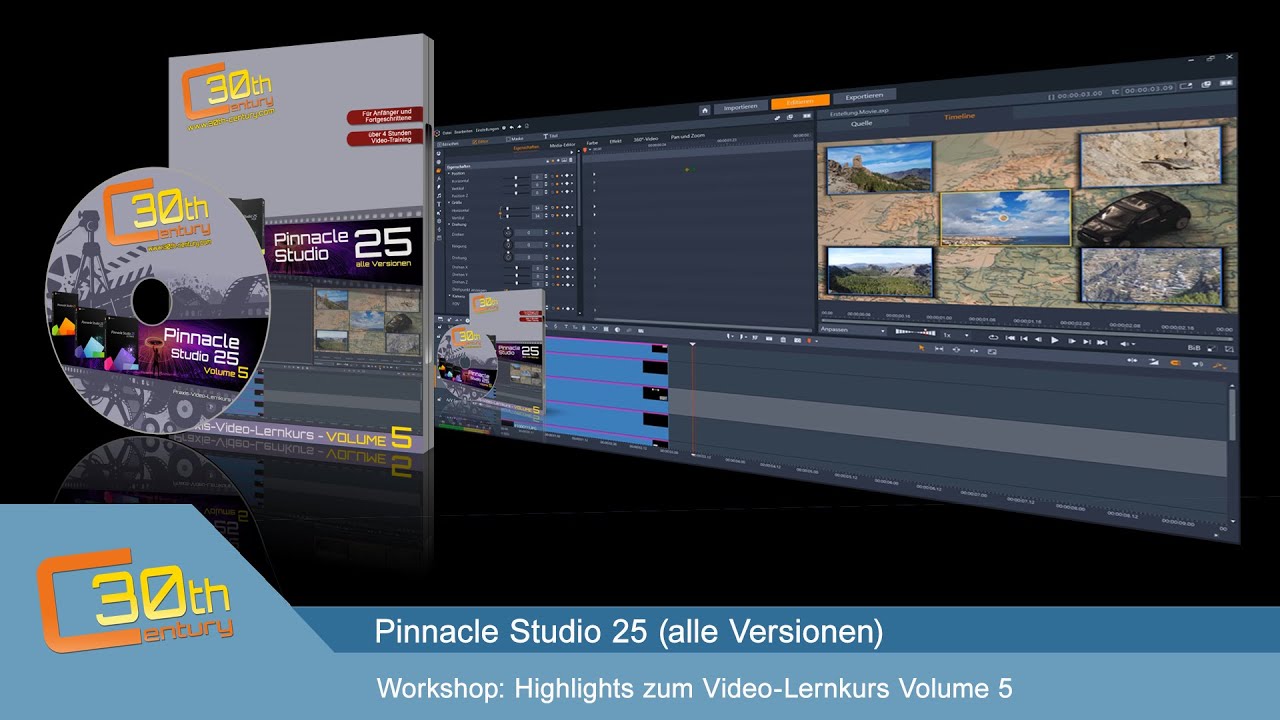The image size is (1280, 720).
Task: Select the arrow selection tool under the preview
Action: 921,348
